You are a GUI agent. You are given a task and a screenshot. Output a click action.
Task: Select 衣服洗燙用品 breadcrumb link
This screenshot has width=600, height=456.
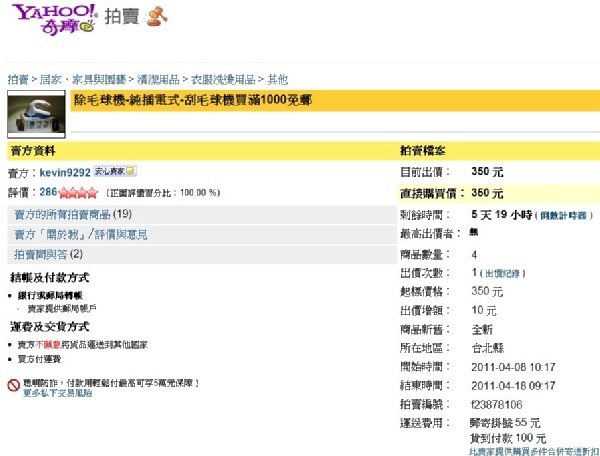pos(223,79)
